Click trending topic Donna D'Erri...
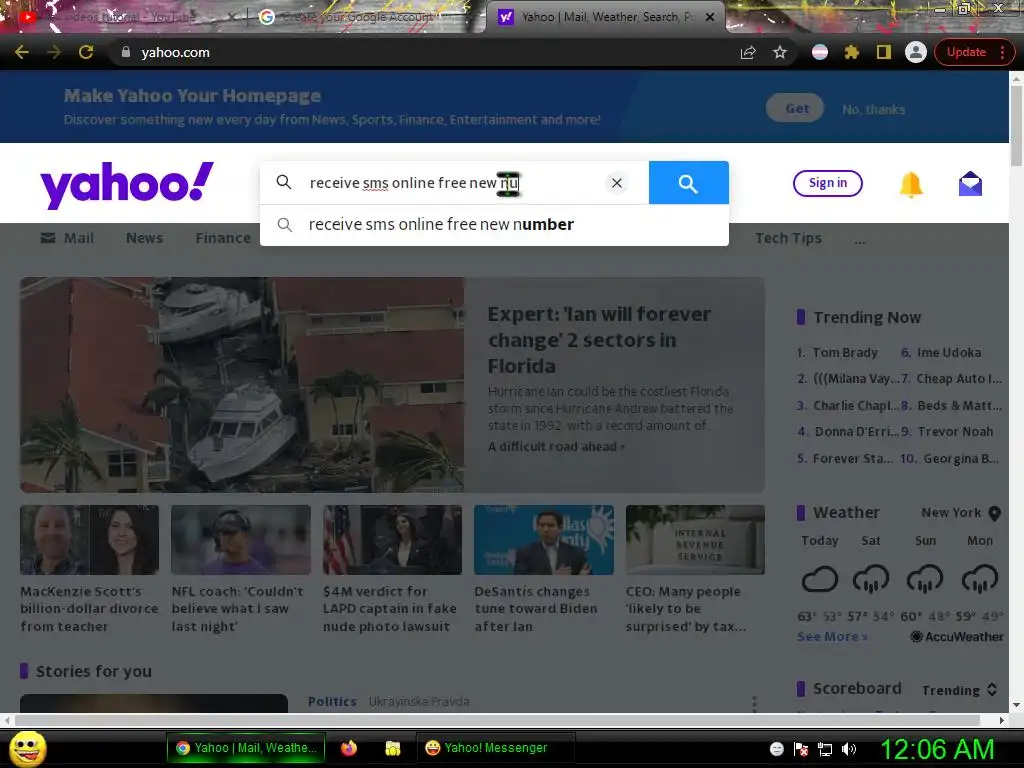 (857, 432)
